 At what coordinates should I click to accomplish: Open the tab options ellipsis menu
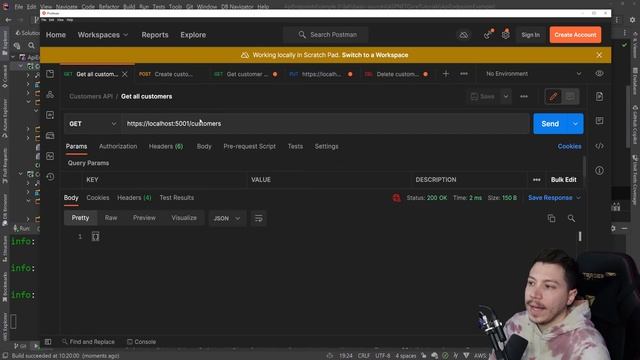tap(464, 74)
